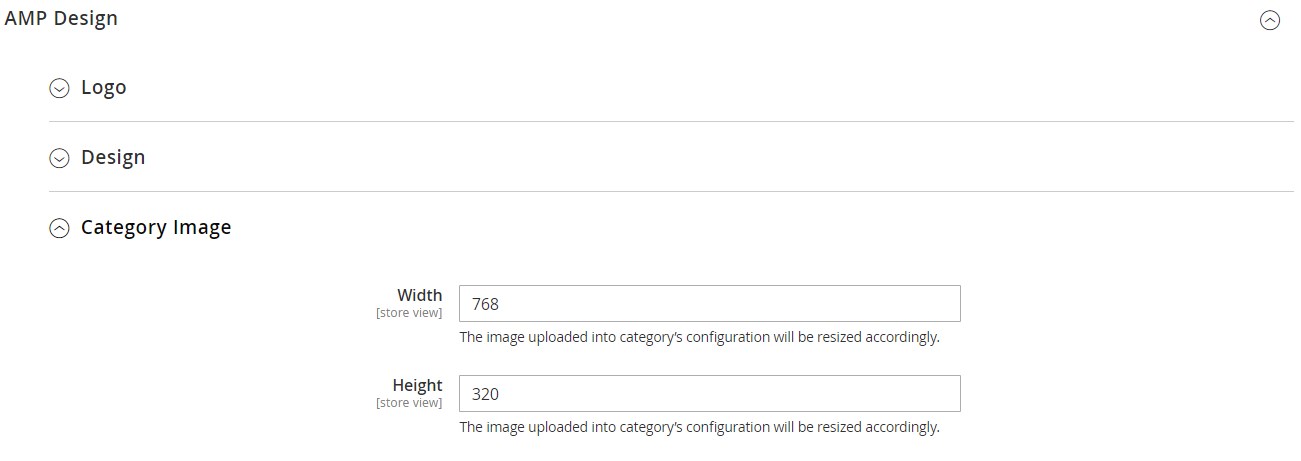
Task: Click the 768 value in Width
Action: click(x=485, y=304)
